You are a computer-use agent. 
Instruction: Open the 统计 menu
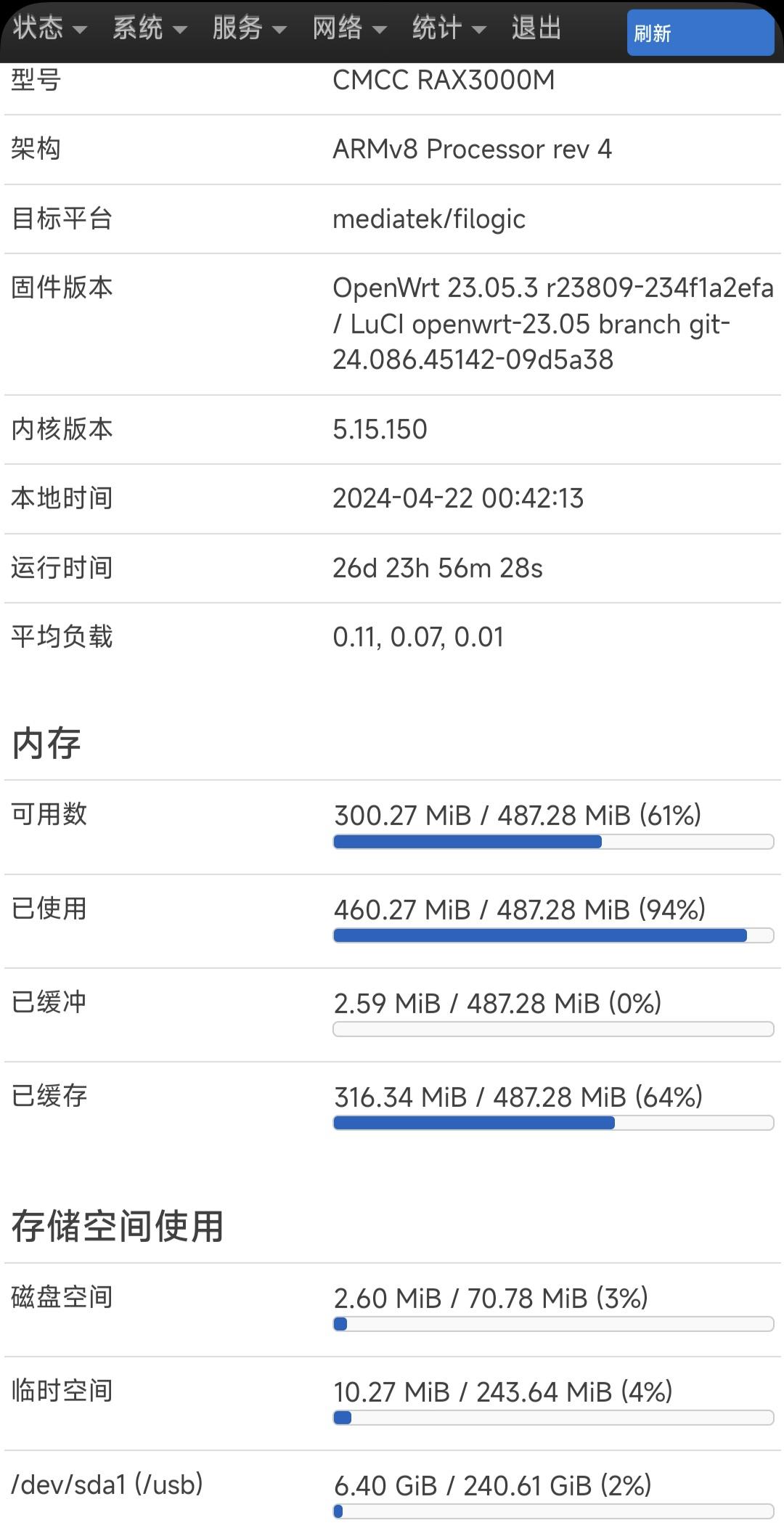click(x=448, y=29)
